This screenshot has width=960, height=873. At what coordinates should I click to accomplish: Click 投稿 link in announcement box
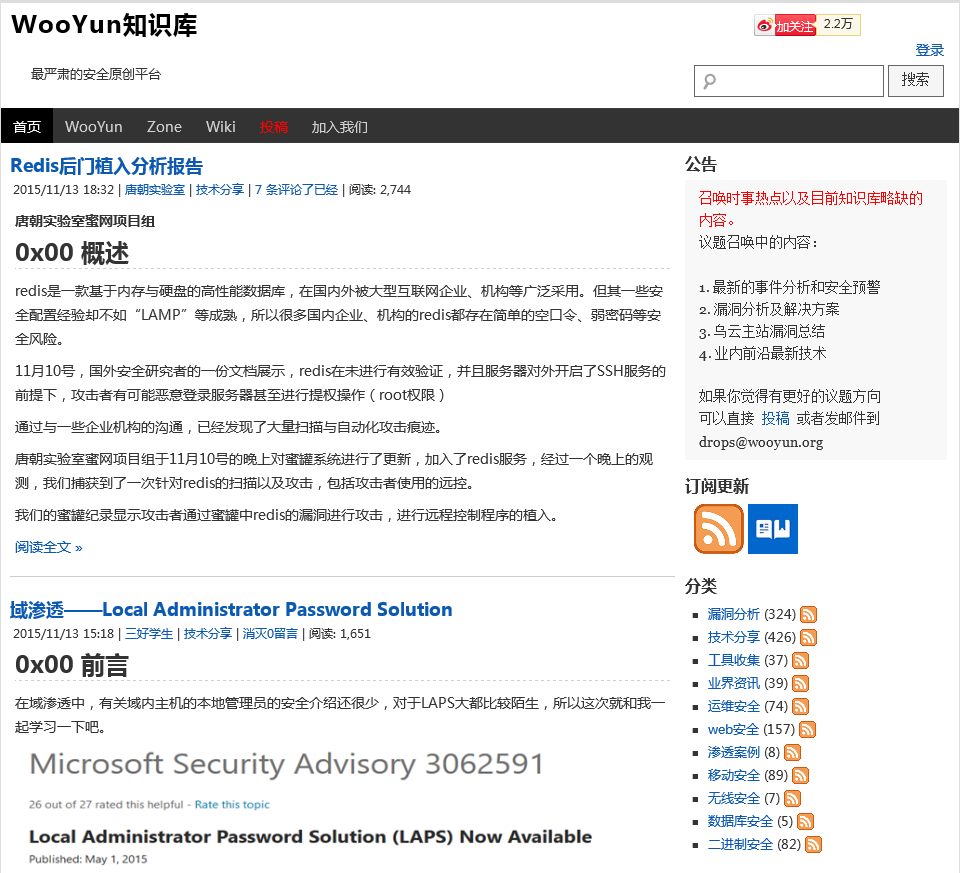(x=775, y=419)
